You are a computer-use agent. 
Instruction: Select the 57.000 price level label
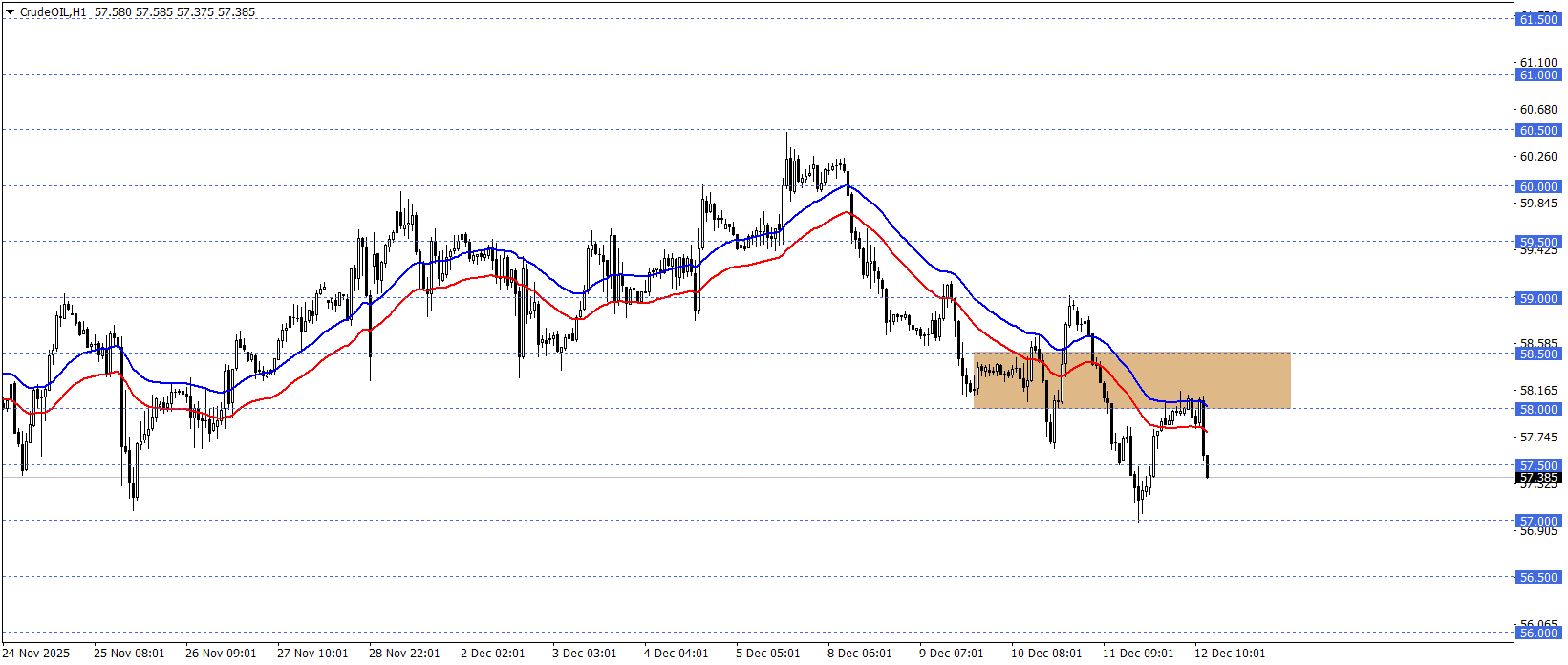point(1537,522)
